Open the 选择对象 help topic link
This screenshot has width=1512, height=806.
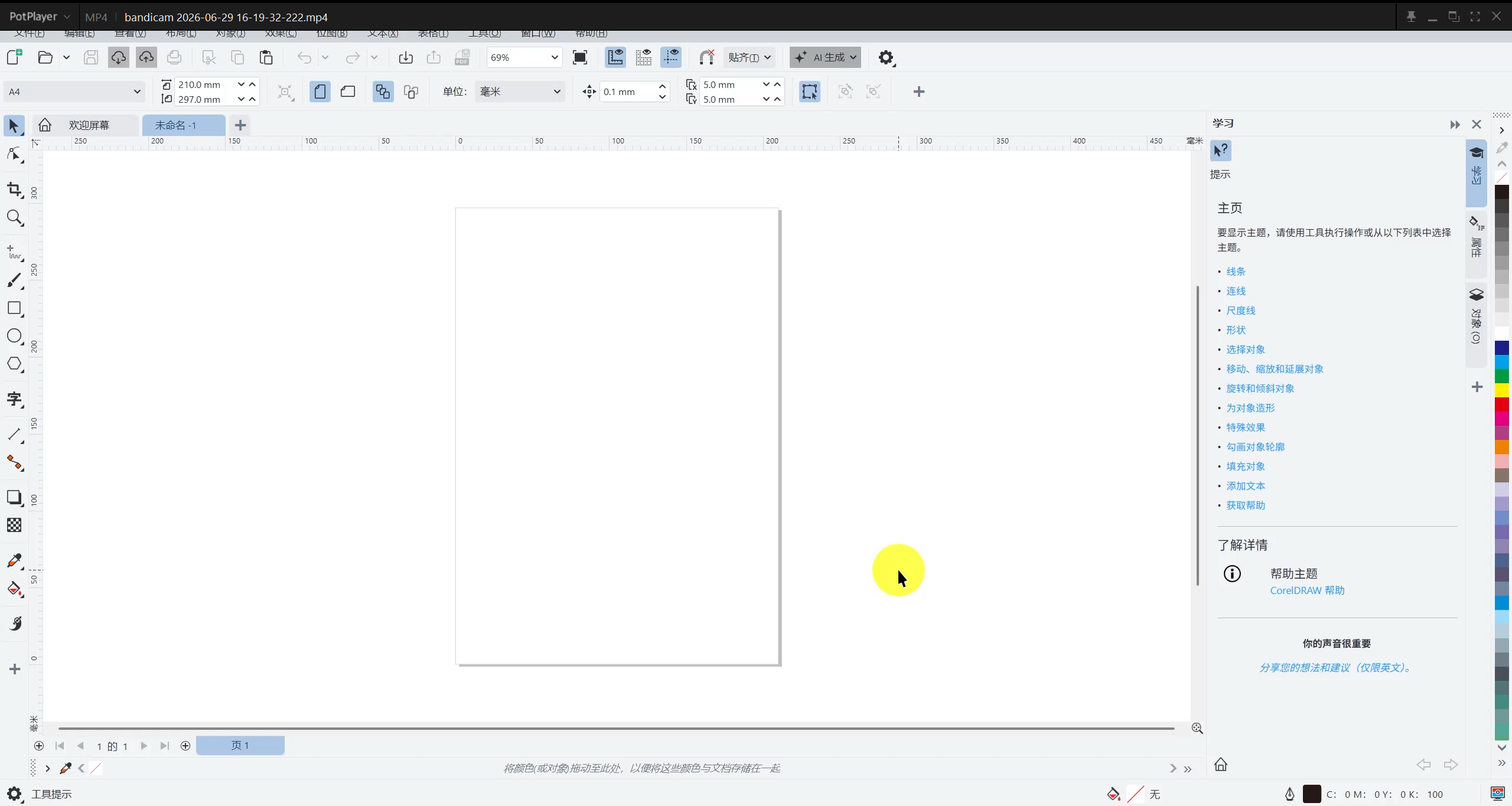(1246, 350)
